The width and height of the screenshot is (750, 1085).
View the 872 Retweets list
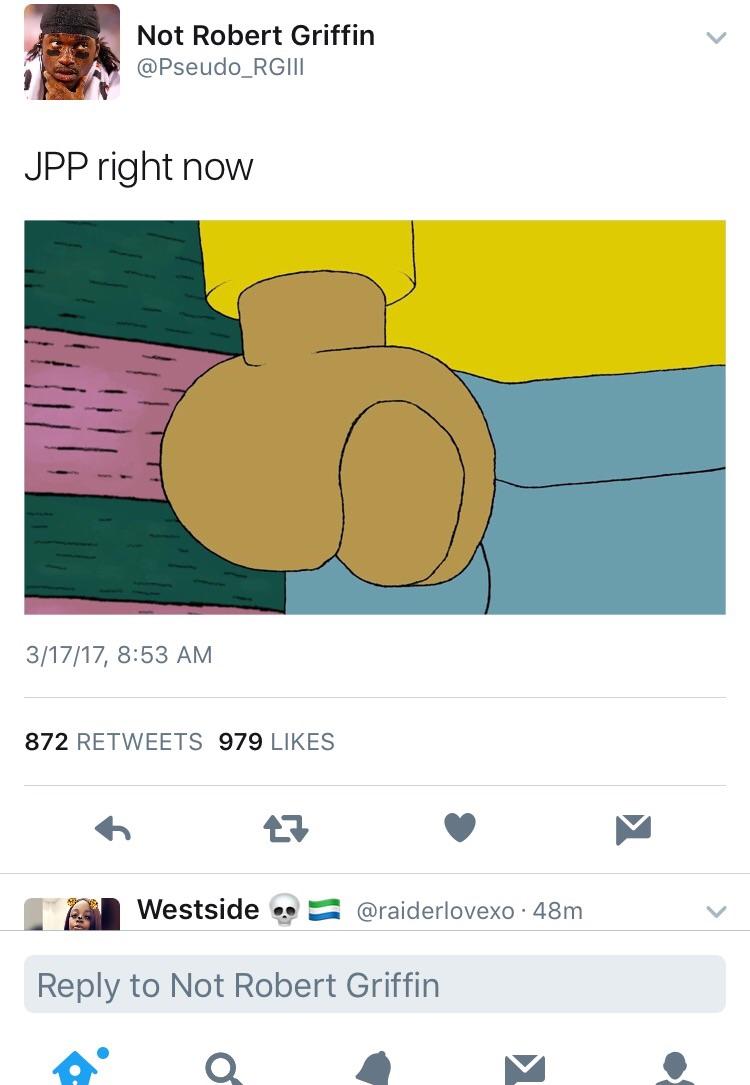click(x=113, y=742)
